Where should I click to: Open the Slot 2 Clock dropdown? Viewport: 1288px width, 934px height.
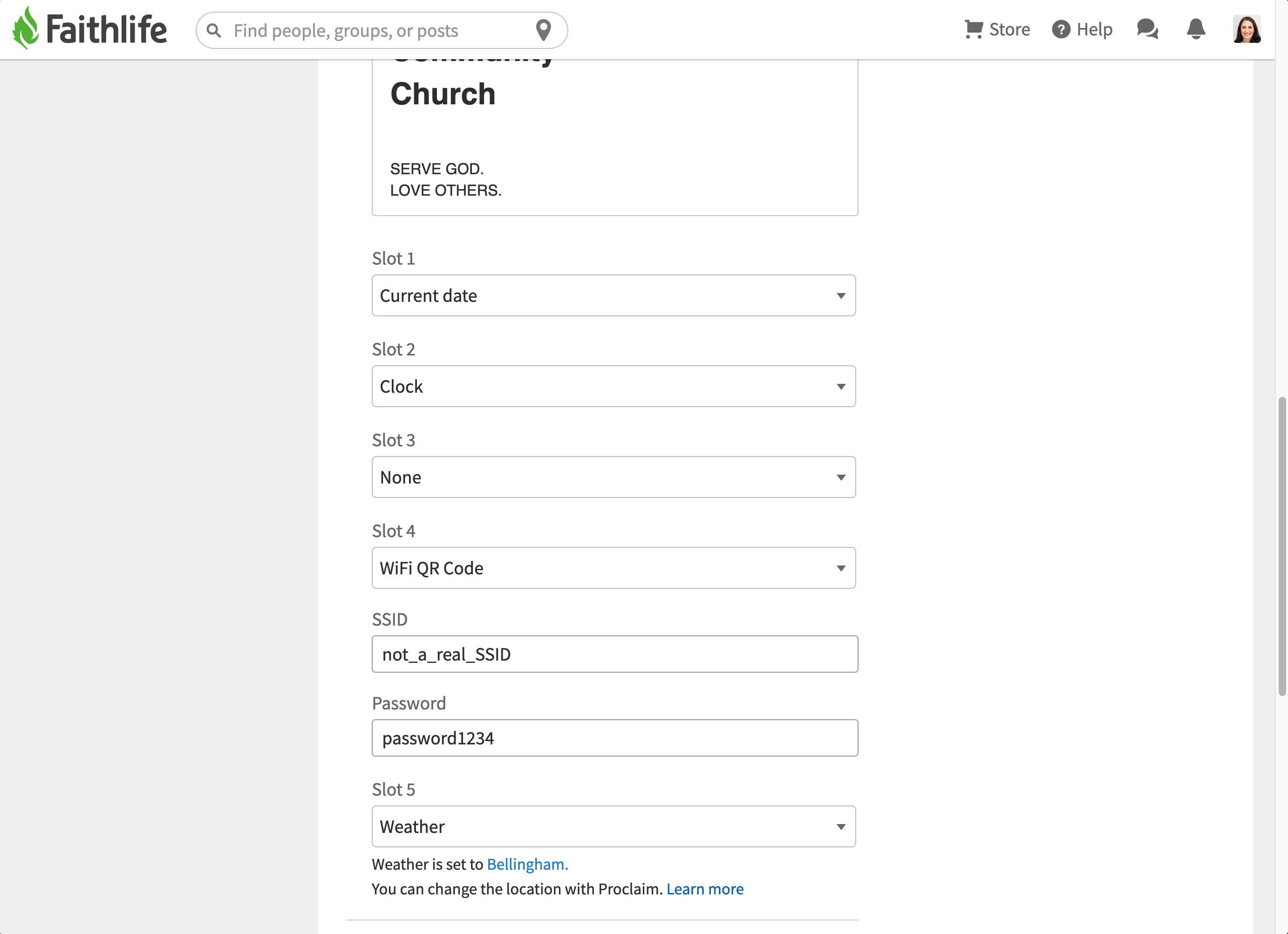tap(613, 386)
